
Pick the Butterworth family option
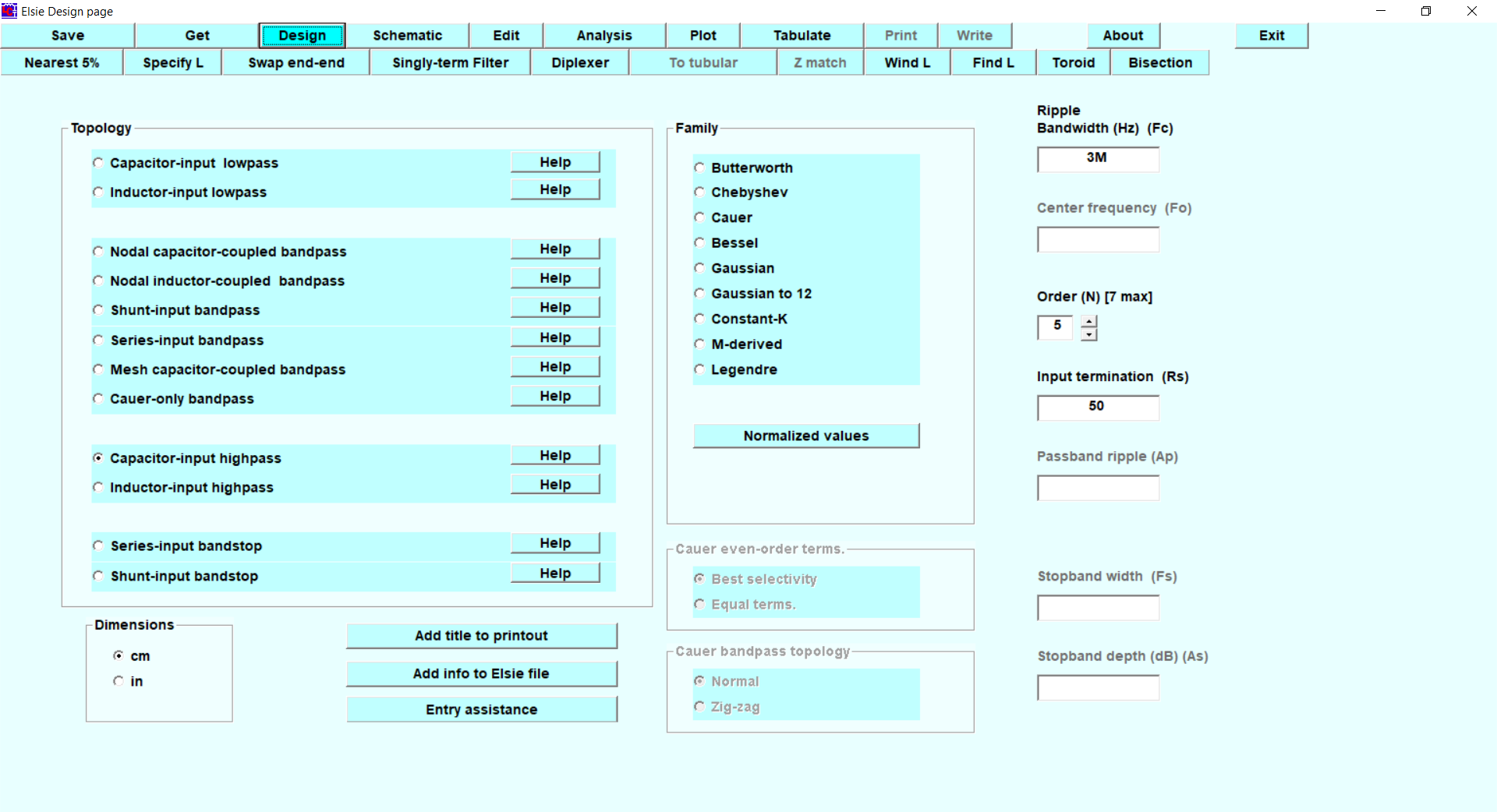699,168
